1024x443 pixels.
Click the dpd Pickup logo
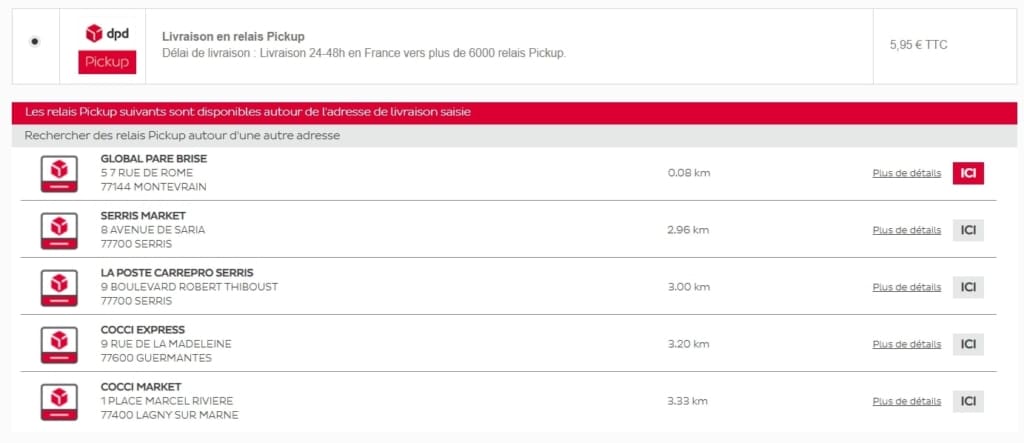pos(107,48)
